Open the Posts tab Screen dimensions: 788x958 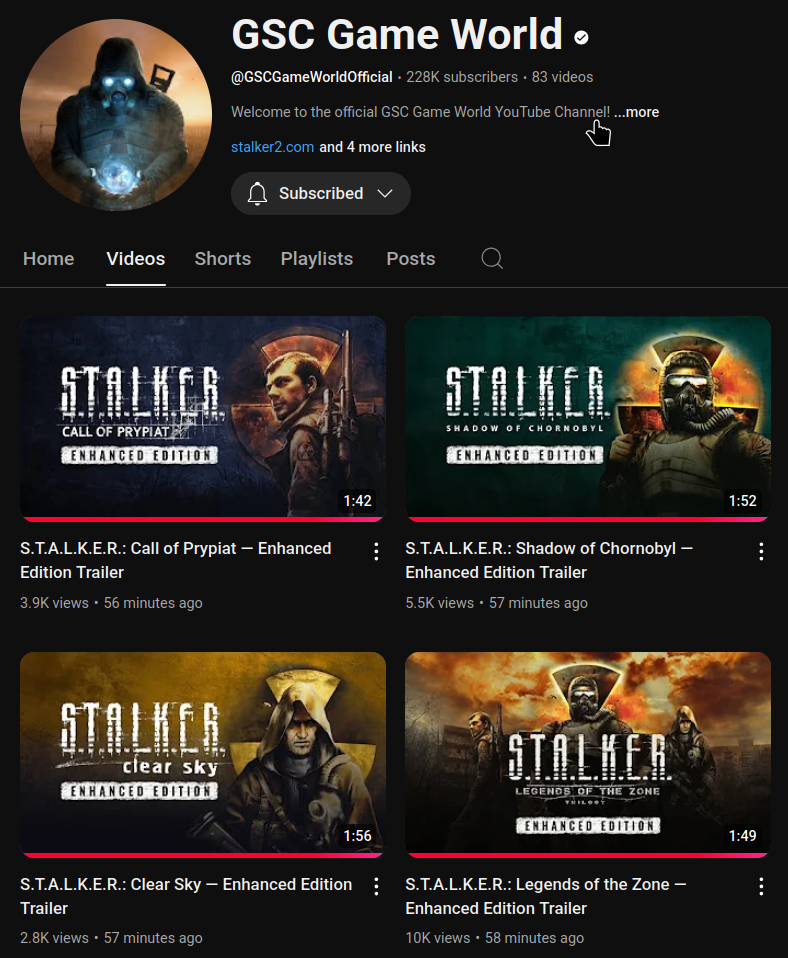point(410,258)
